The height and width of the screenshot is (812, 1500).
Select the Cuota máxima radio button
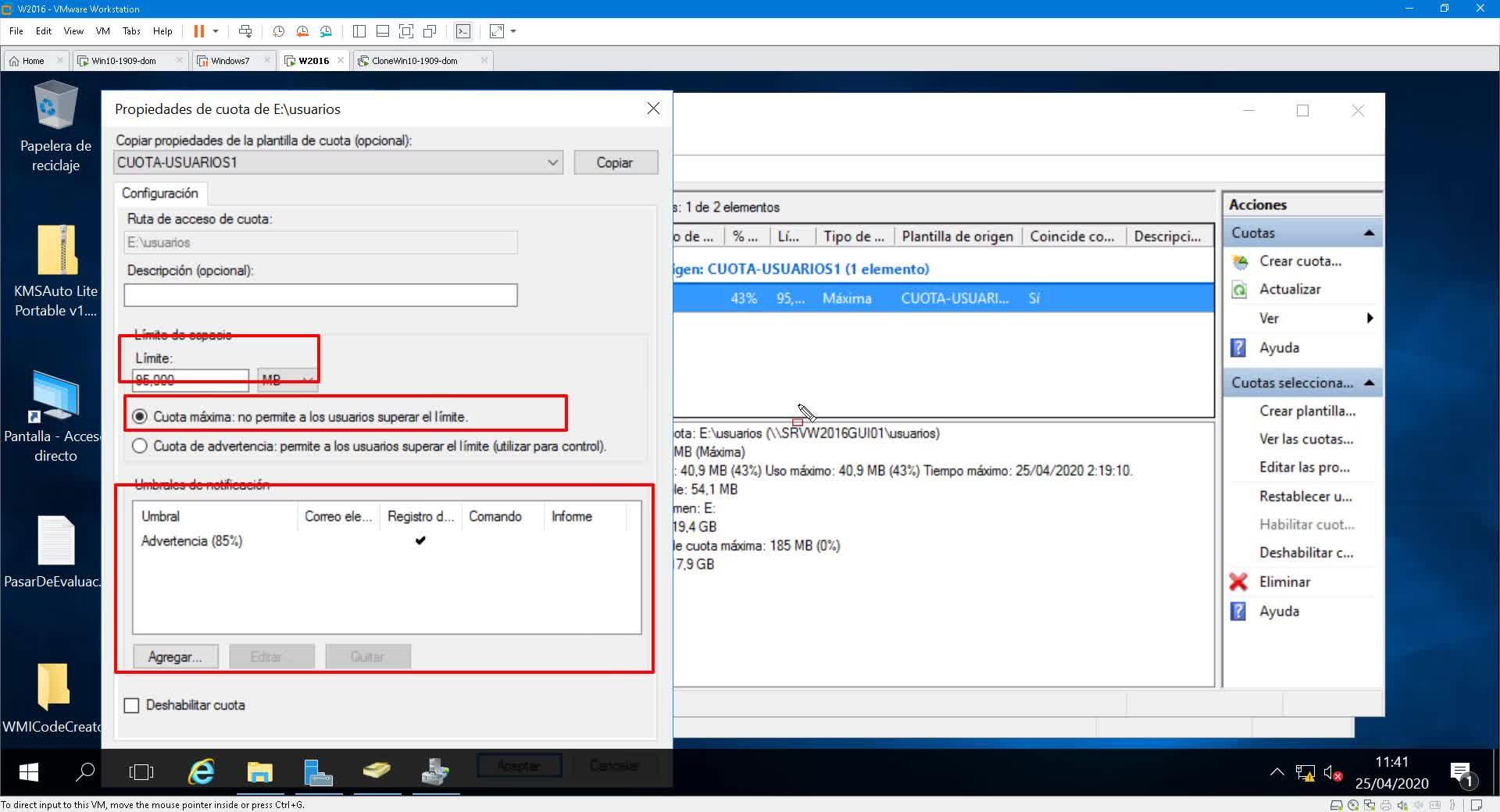140,417
